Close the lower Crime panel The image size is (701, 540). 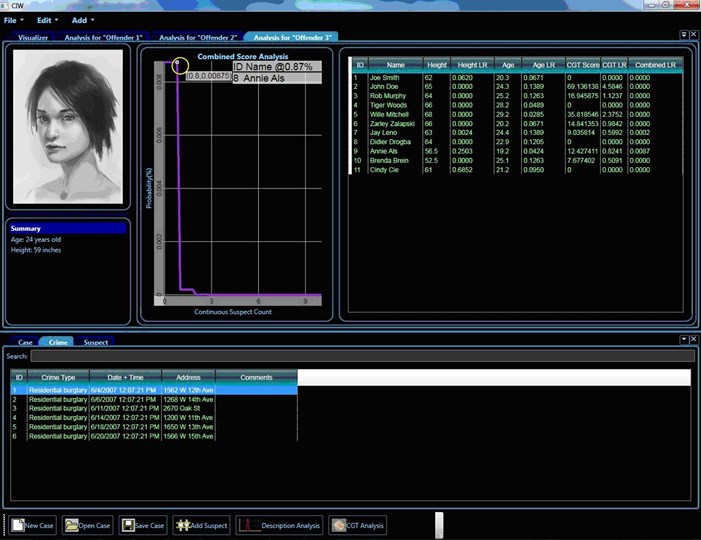click(693, 340)
